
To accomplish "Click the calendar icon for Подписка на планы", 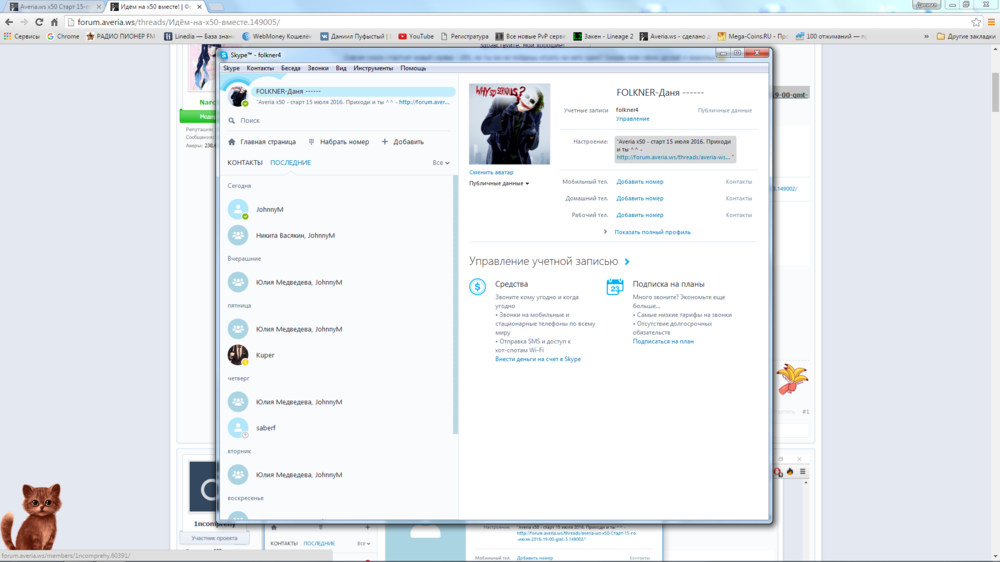I will [615, 287].
